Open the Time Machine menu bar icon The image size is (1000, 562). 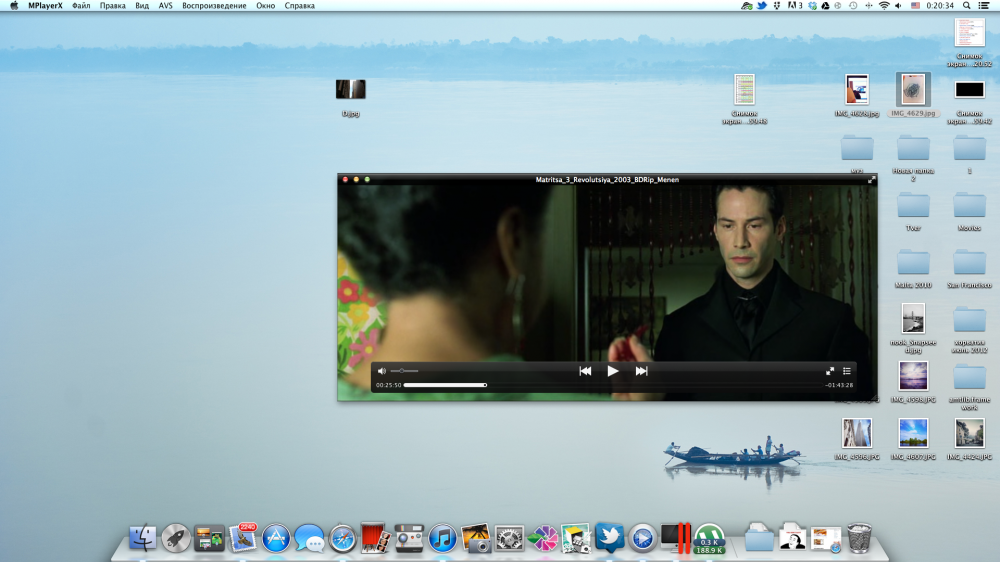coord(853,6)
